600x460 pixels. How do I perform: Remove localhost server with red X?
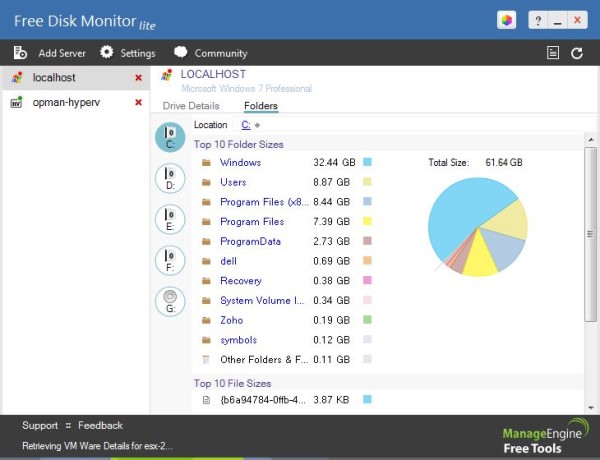click(139, 78)
